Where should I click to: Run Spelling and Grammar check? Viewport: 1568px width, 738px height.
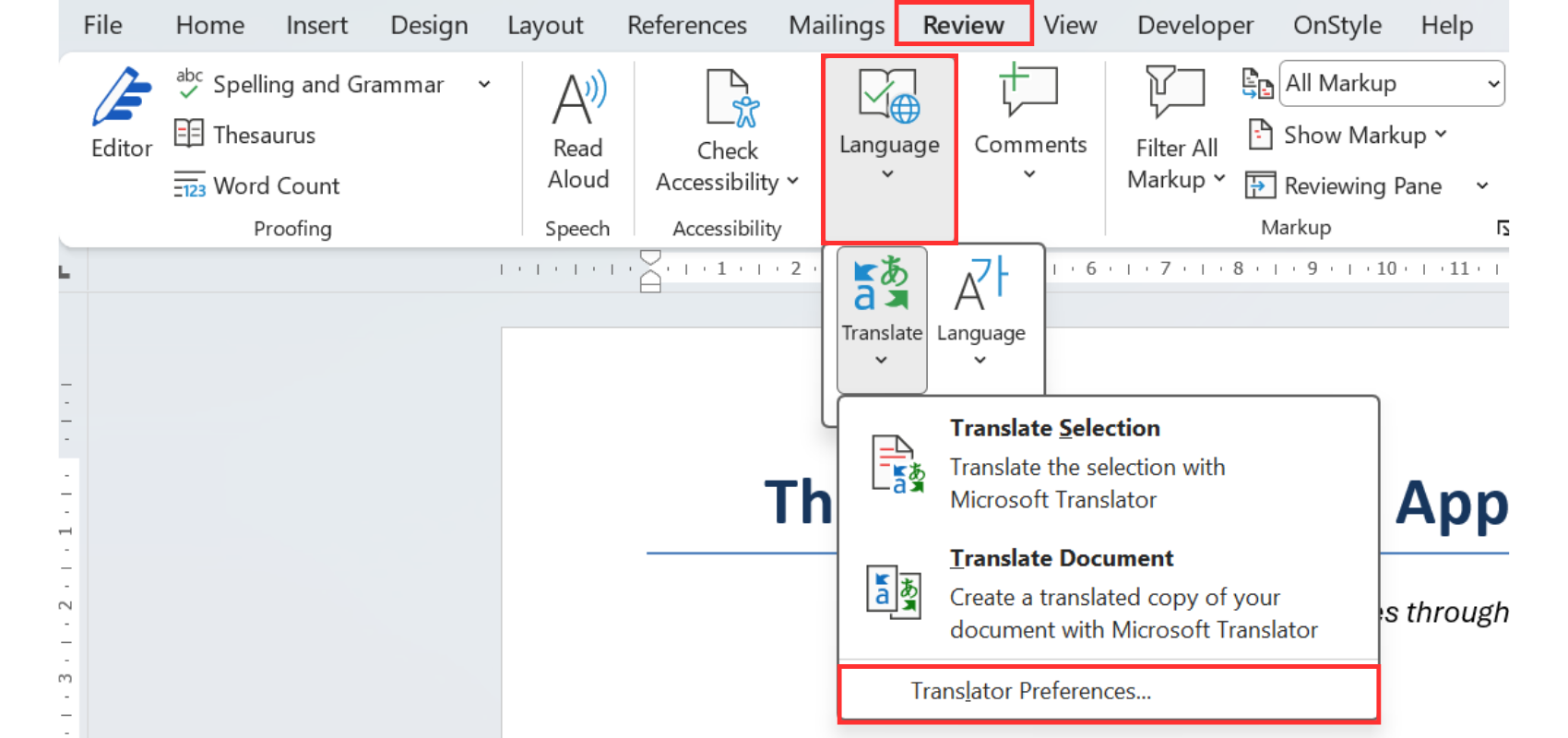click(x=310, y=85)
